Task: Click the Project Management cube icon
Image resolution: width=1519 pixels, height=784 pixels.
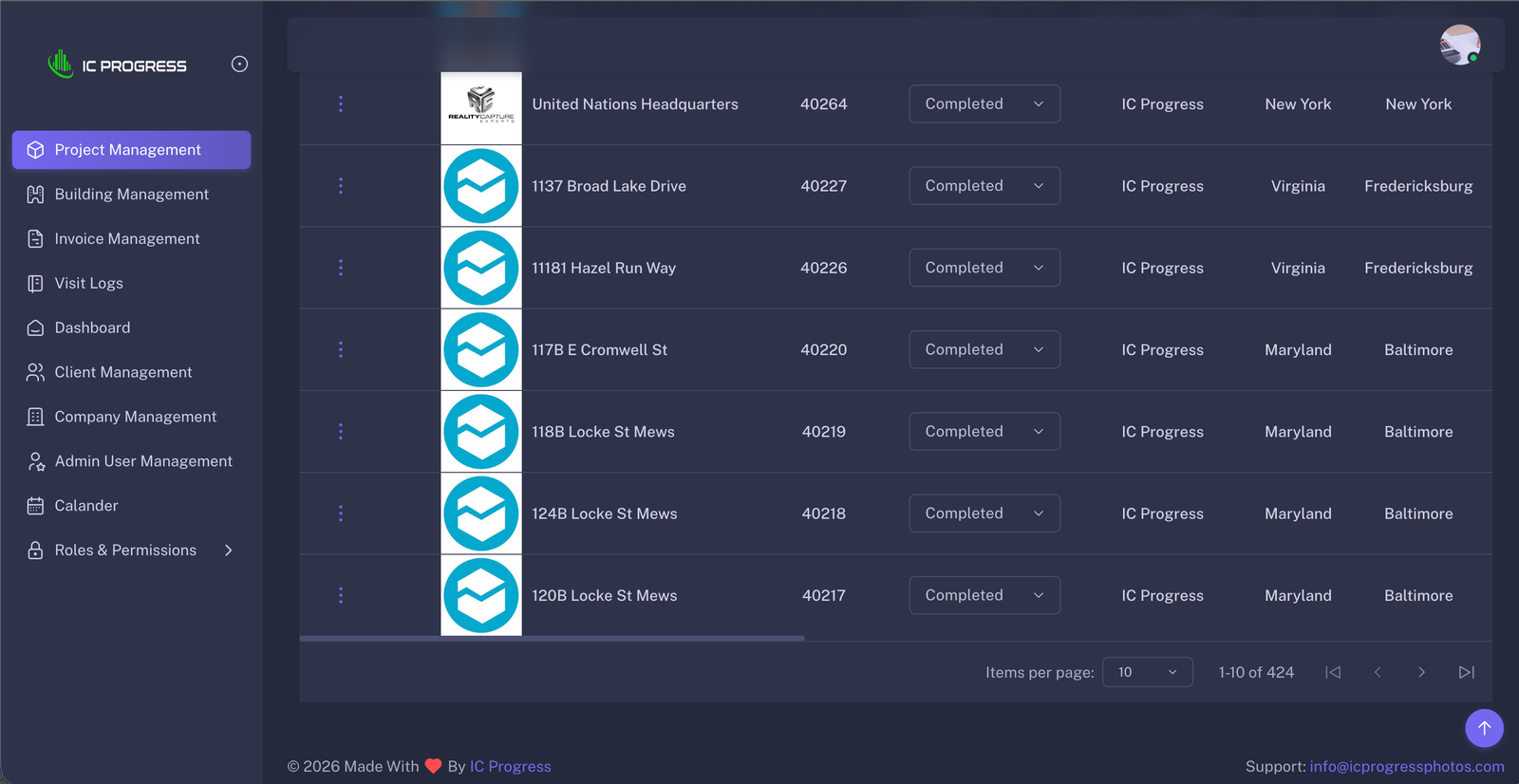Action: (35, 150)
